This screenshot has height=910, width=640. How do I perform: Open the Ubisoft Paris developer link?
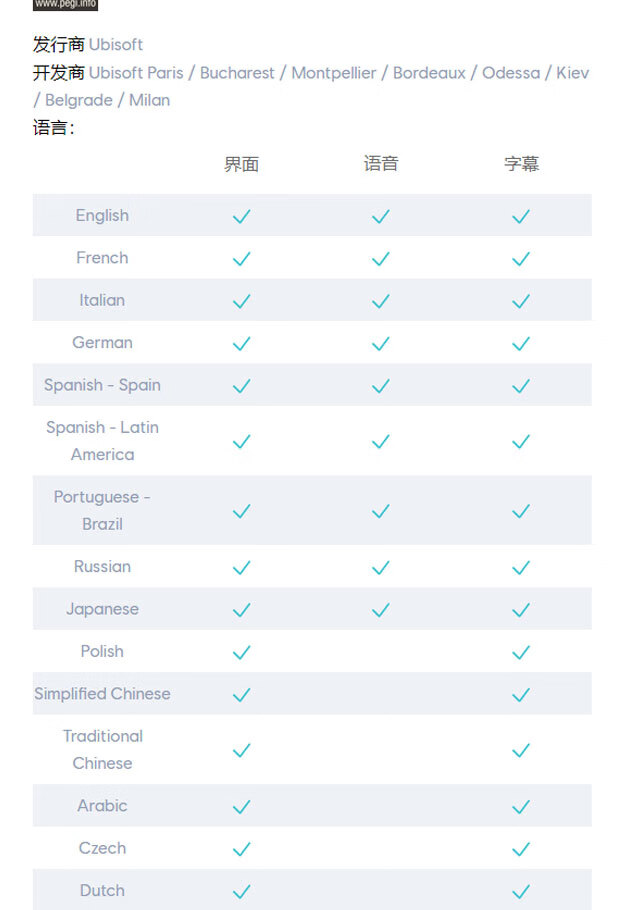[136, 73]
